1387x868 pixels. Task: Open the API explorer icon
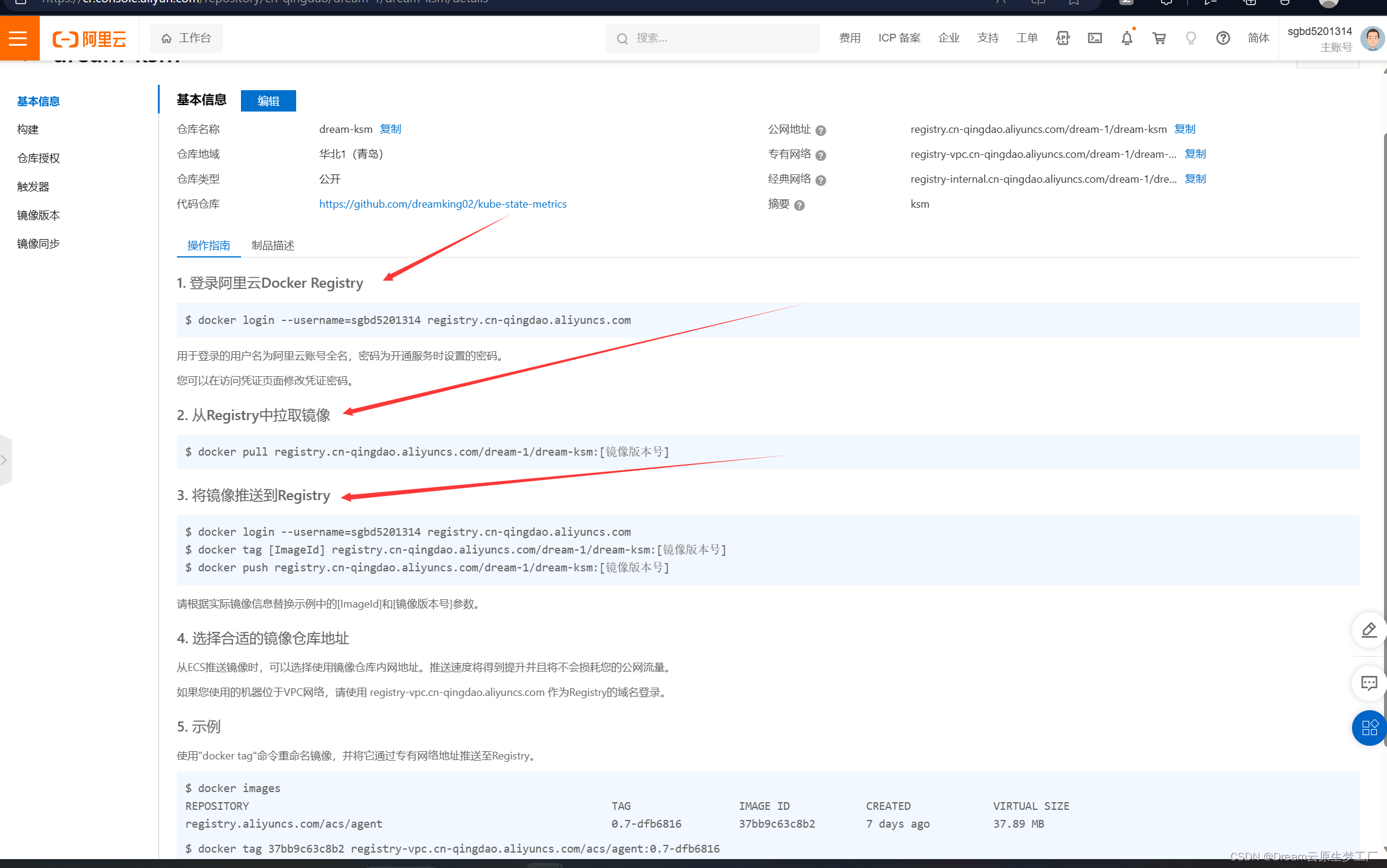[x=1062, y=39]
